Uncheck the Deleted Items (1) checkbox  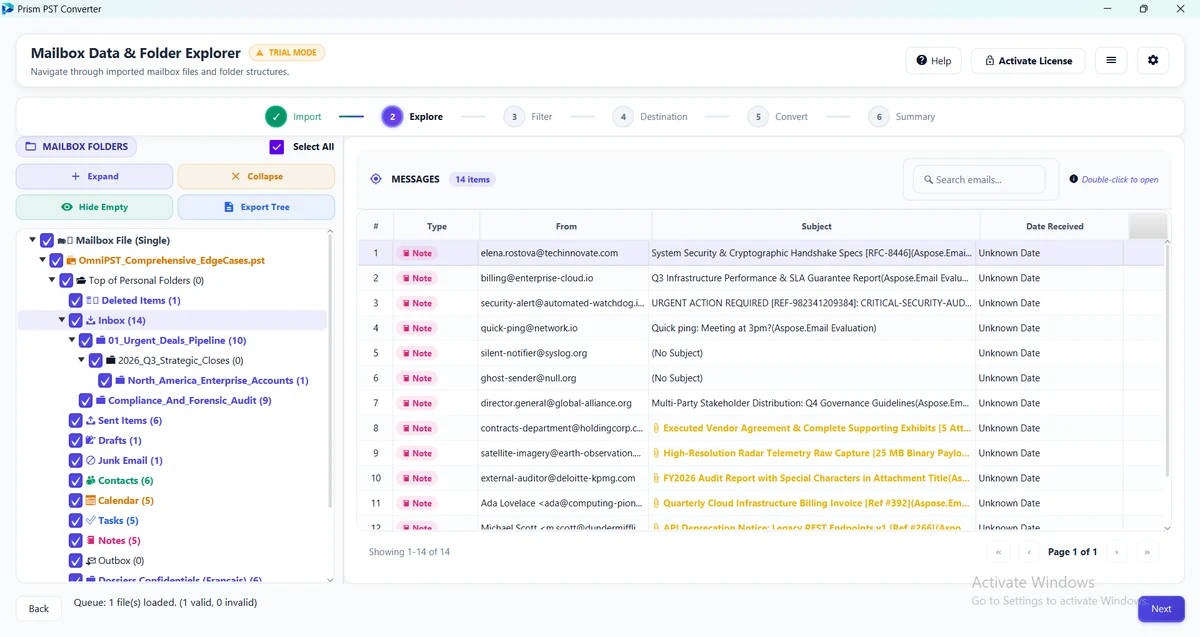(76, 300)
